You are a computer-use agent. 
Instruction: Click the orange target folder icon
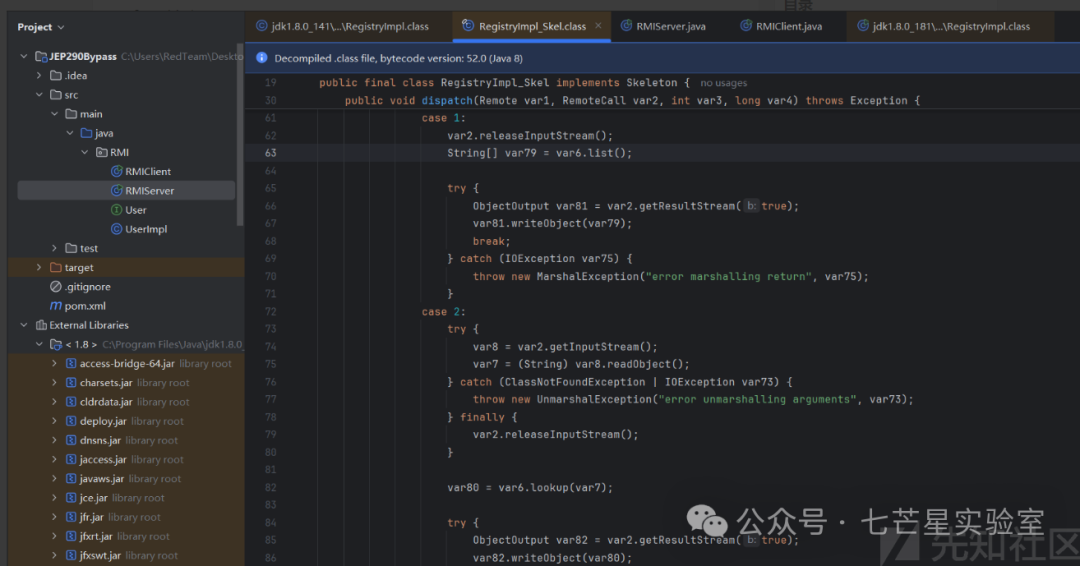click(56, 268)
